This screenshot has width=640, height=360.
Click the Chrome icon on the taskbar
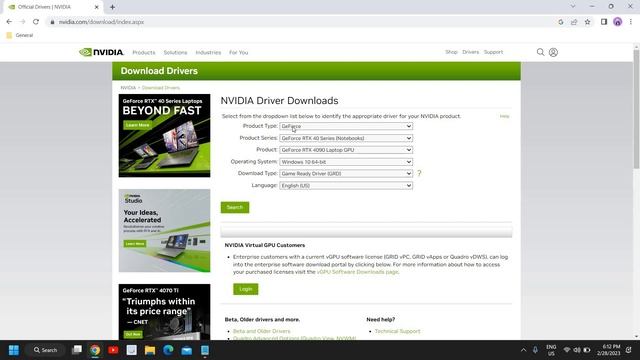[95, 350]
